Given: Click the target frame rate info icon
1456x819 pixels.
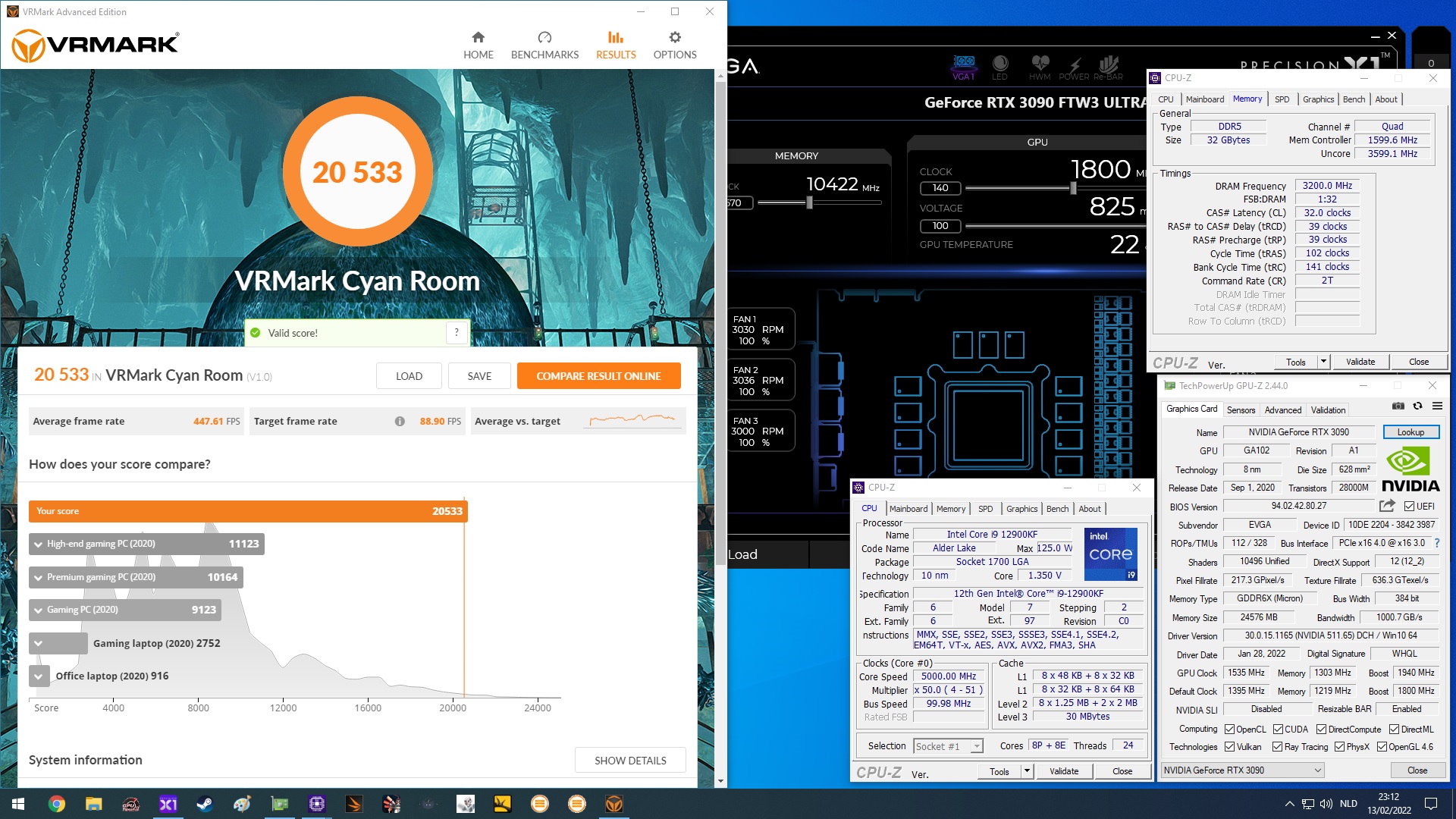Looking at the screenshot, I should point(400,422).
